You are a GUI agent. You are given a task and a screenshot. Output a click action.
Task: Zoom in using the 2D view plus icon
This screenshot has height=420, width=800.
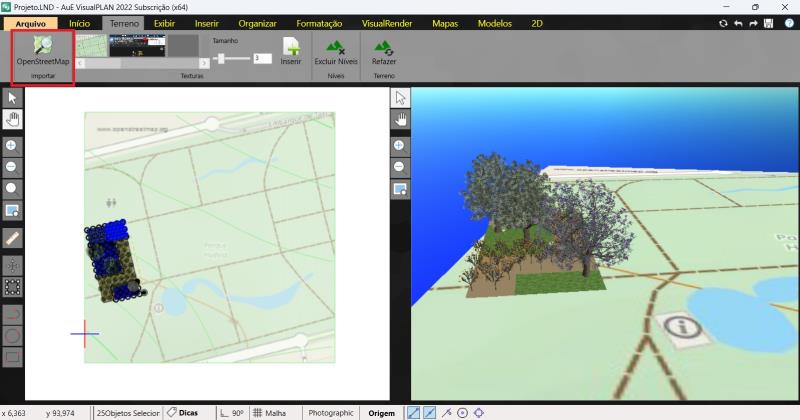(12, 146)
